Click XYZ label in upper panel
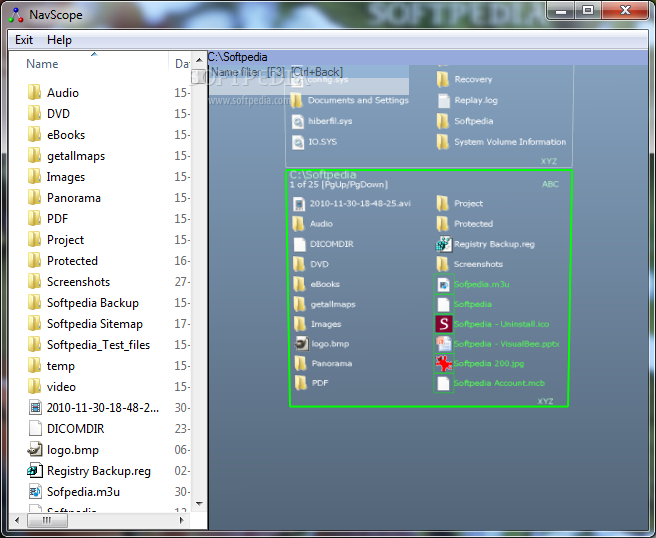The width and height of the screenshot is (656, 538). pos(548,161)
